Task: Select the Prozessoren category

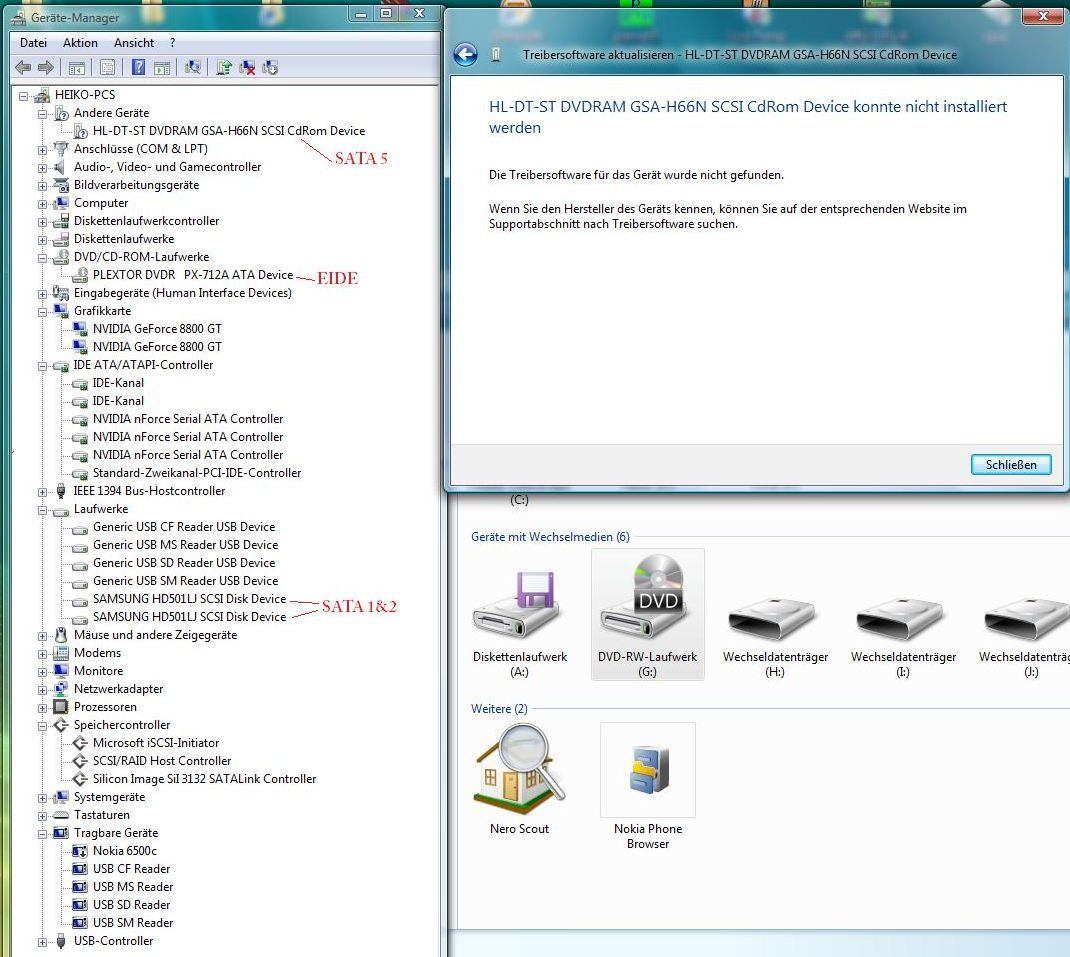Action: tap(105, 707)
